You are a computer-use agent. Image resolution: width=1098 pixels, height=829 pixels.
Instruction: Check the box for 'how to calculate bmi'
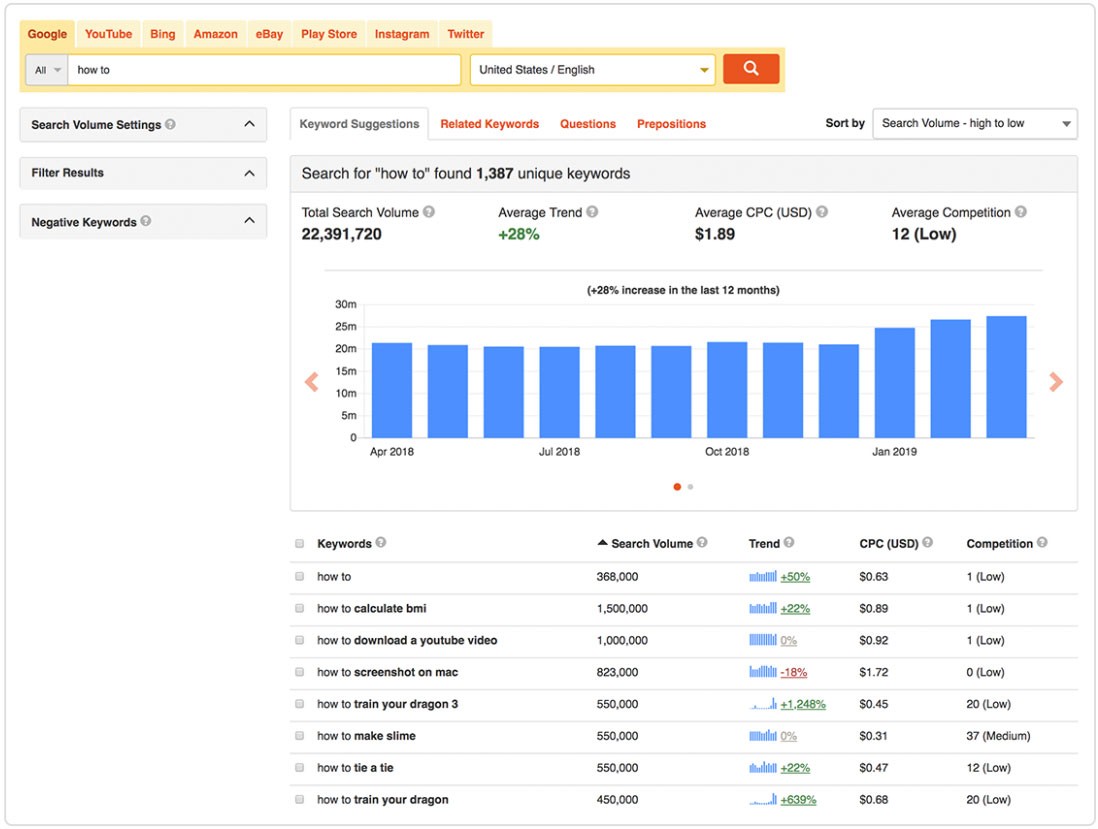click(300, 609)
